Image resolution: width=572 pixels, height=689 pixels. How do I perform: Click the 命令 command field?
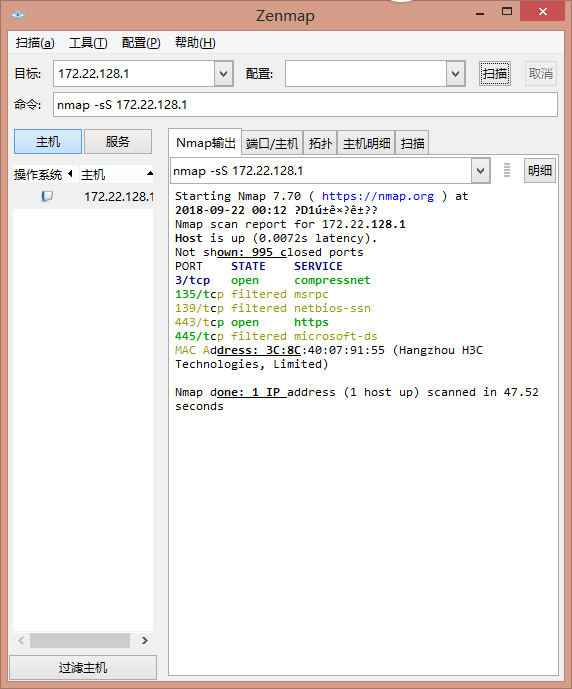[305, 105]
